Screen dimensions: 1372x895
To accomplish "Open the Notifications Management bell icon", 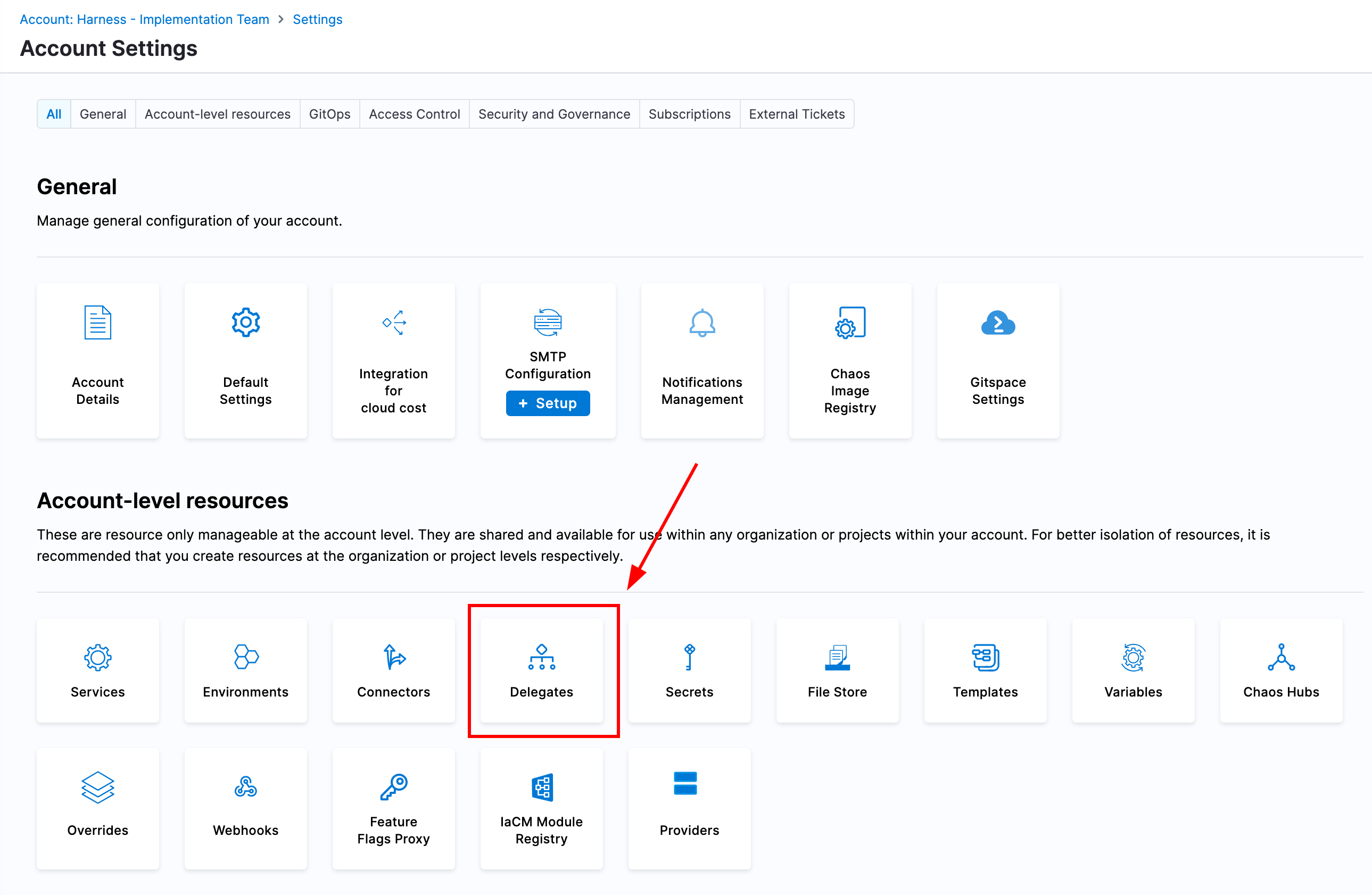I will click(x=702, y=323).
